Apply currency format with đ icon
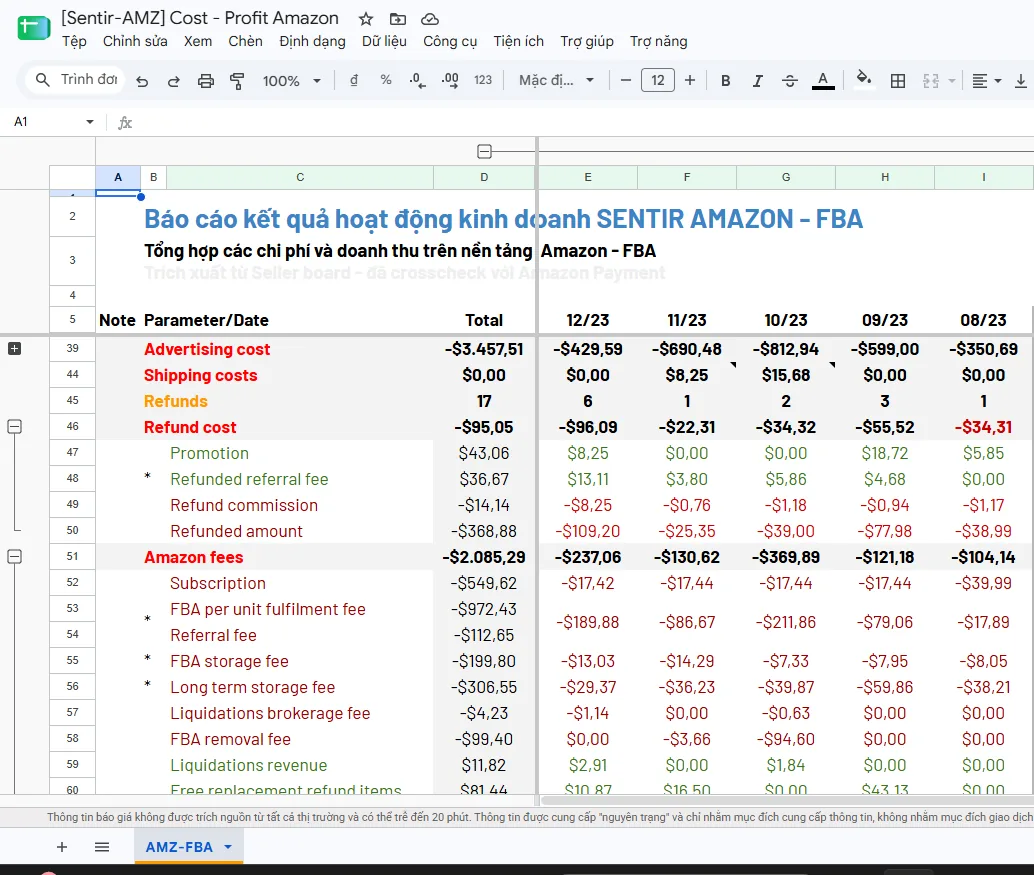The width and height of the screenshot is (1034, 875). point(354,80)
